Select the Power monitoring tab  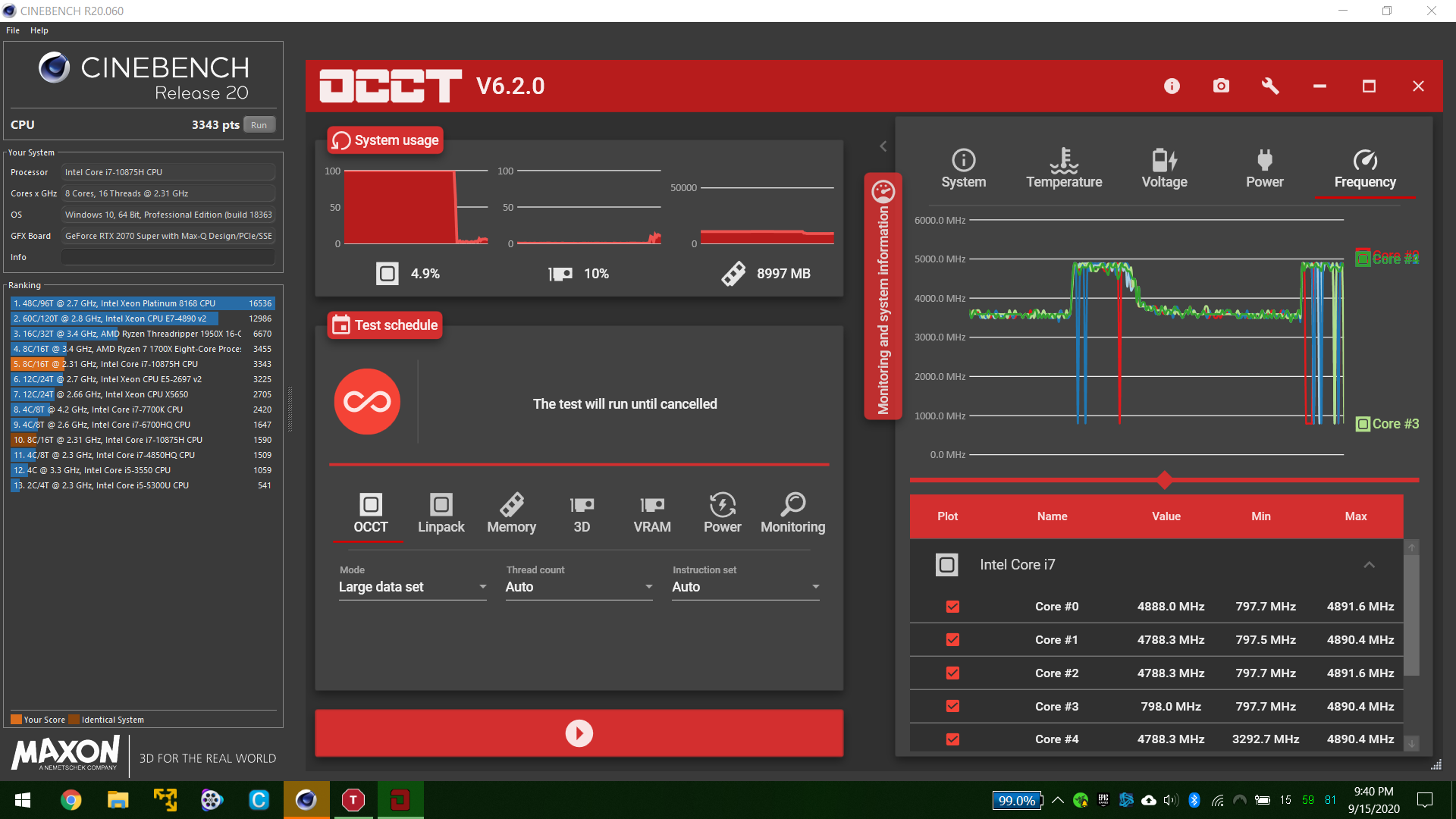coord(1265,168)
